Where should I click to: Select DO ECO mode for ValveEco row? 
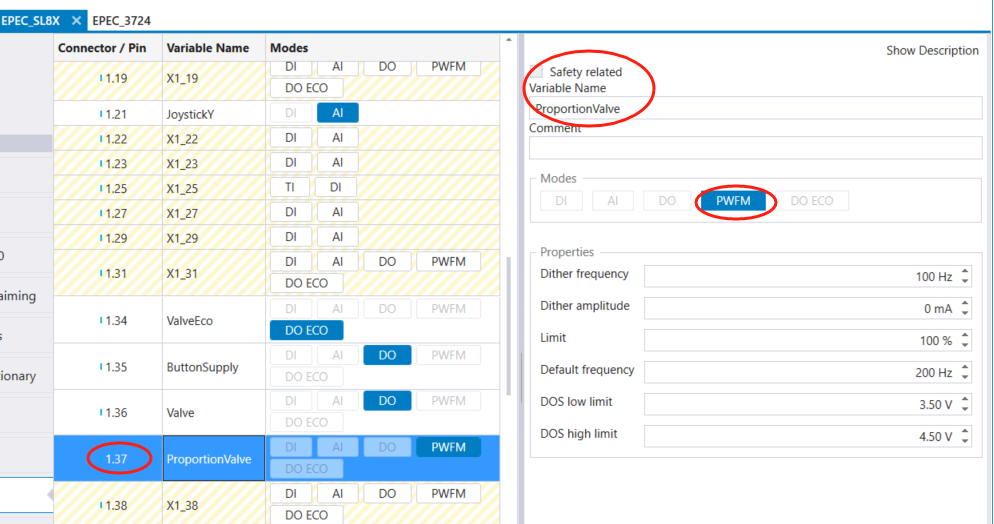(306, 330)
